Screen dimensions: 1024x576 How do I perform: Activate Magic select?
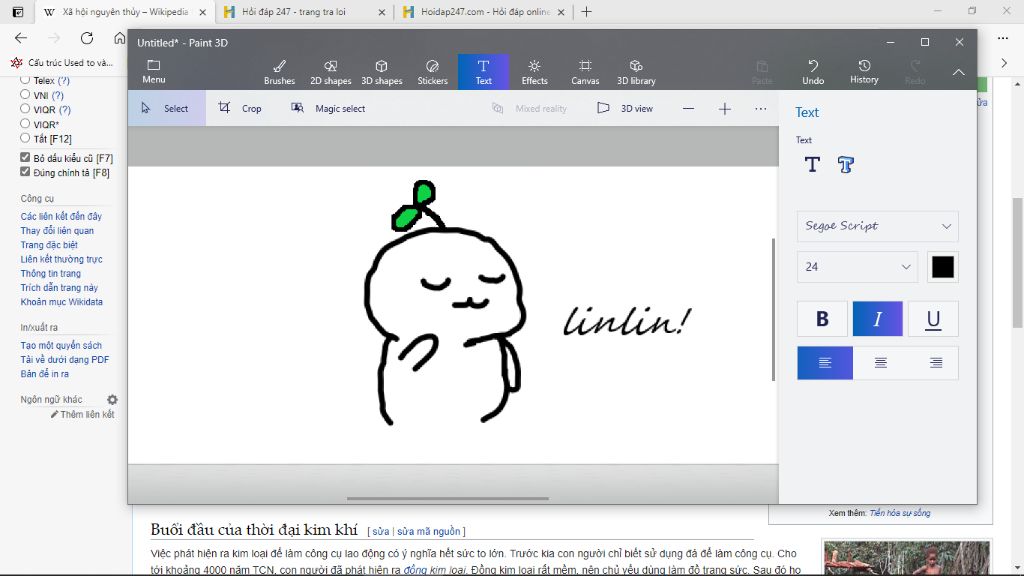click(328, 108)
